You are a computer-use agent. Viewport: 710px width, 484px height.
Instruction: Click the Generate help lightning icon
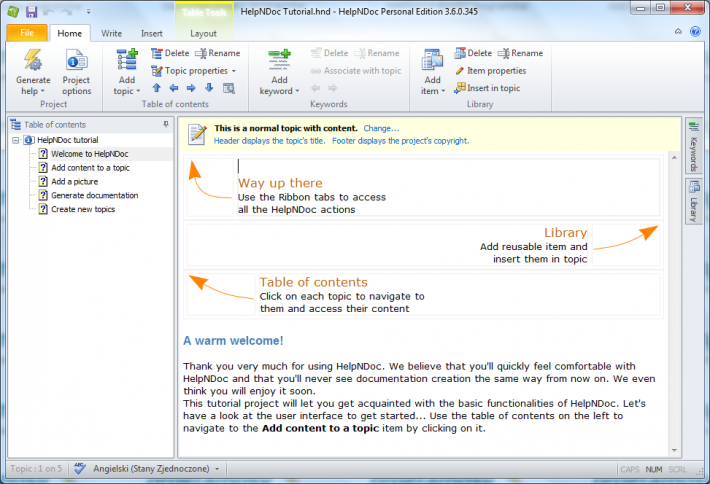pyautogui.click(x=33, y=60)
